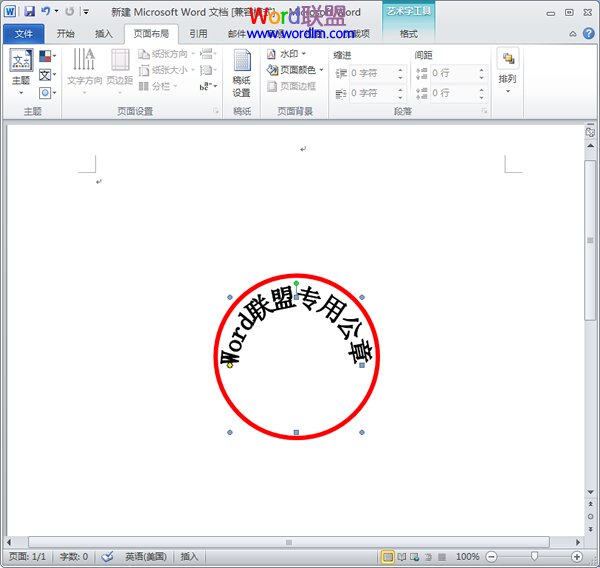Open the 排列 arrange dropdown
The width and height of the screenshot is (600, 568).
[507, 71]
